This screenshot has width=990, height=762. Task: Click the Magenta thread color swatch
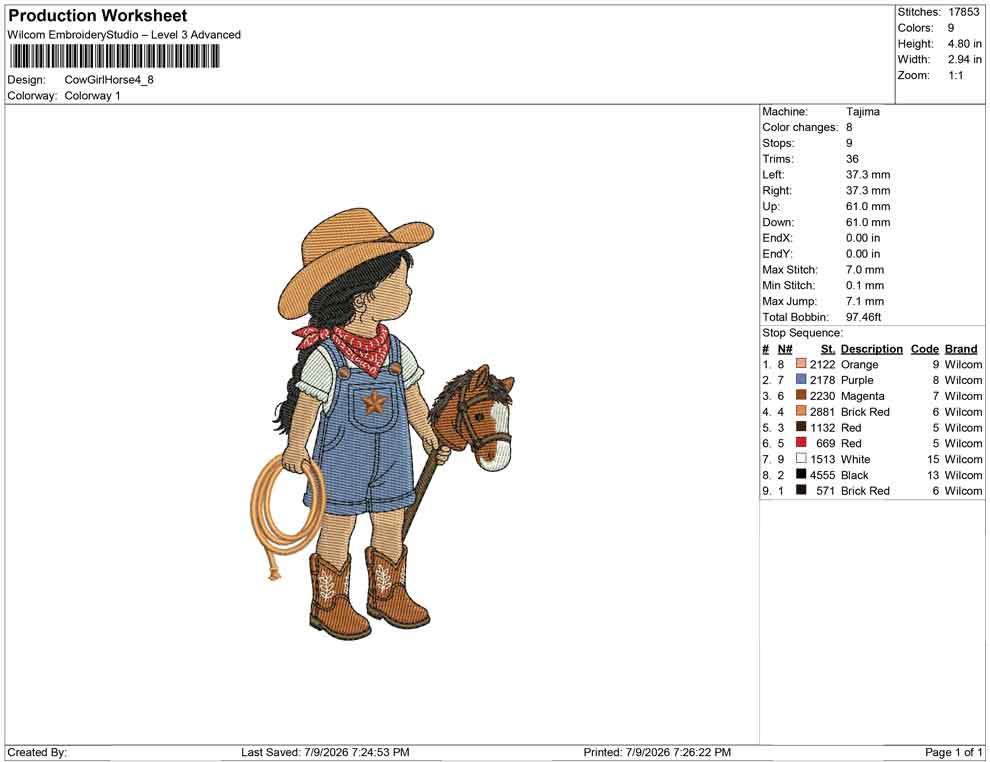point(801,395)
